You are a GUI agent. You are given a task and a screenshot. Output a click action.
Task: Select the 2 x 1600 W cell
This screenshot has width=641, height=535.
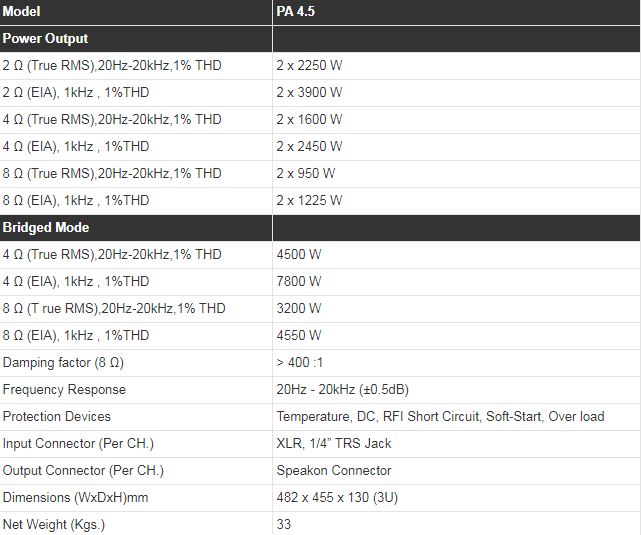[309, 120]
